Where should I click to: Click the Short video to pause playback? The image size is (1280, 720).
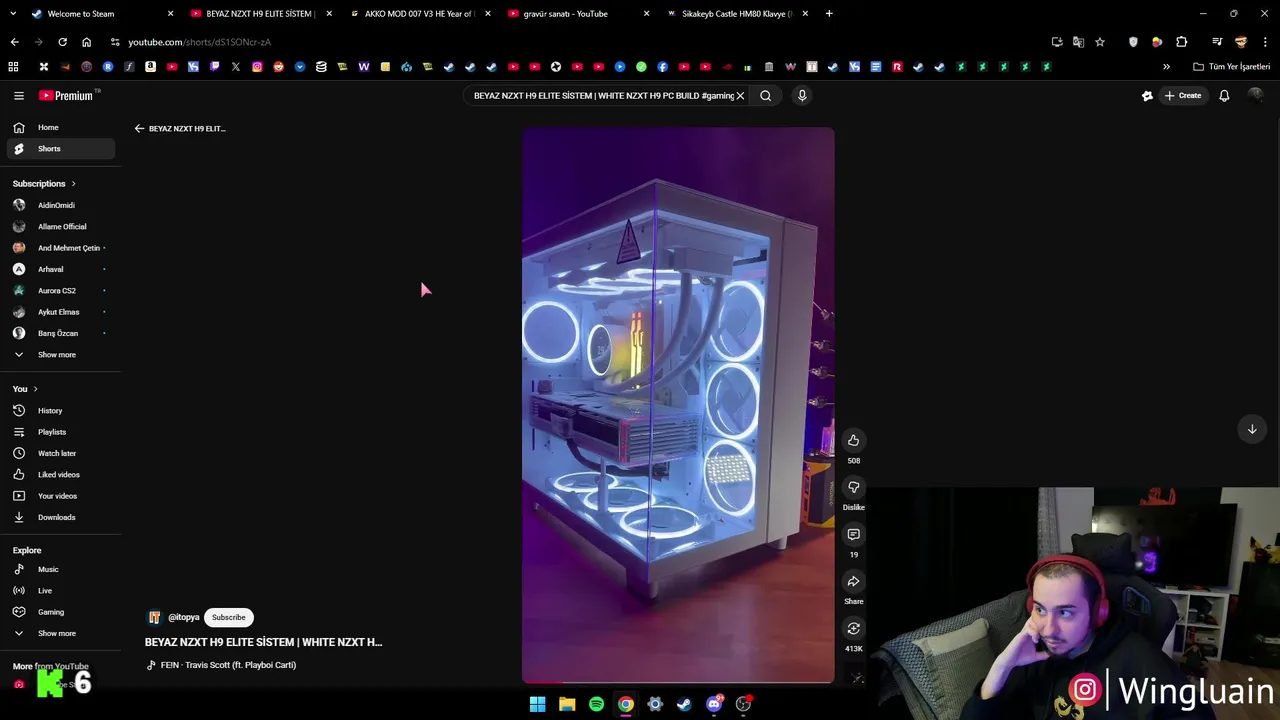point(678,405)
